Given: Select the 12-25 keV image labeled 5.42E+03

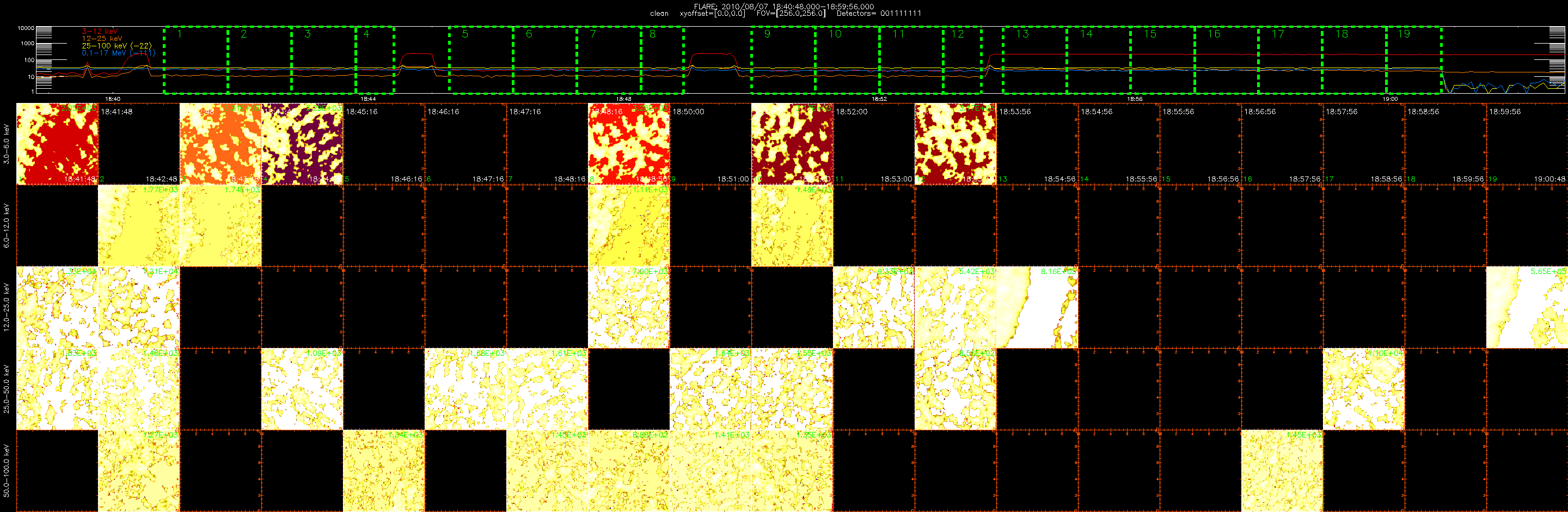Looking at the screenshot, I should [955, 307].
